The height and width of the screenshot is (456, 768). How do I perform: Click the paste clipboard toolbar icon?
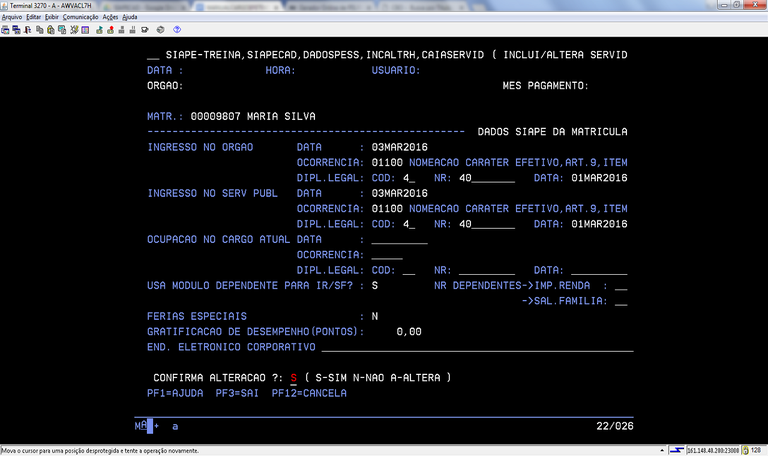(x=51, y=30)
